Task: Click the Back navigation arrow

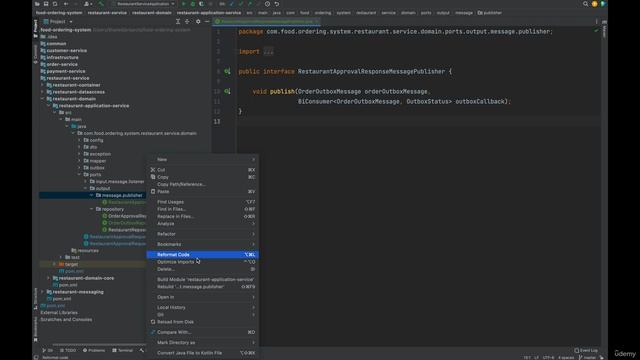Action: pos(66,4)
